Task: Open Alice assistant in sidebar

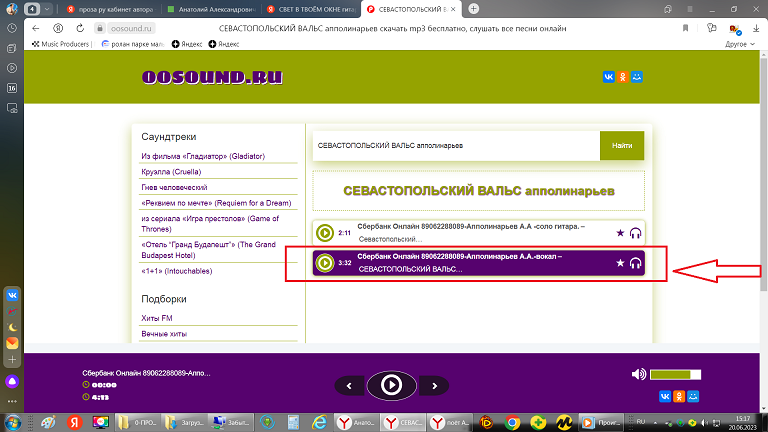Action: 12,382
